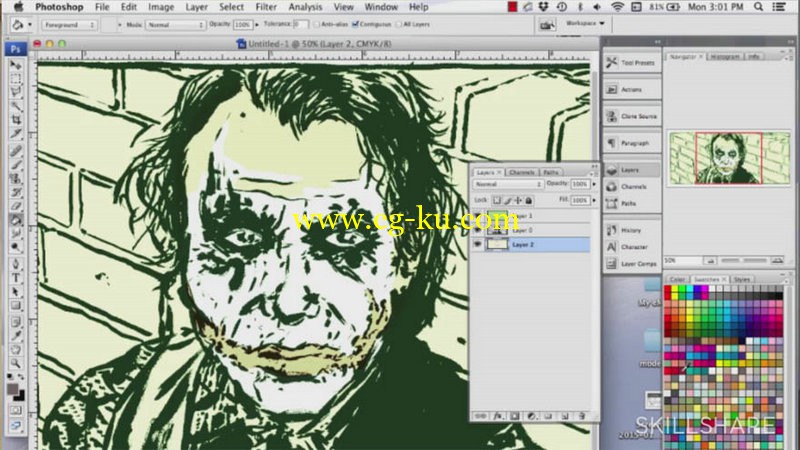This screenshot has width=800, height=450.
Task: Select the Paint Bucket tool in toolbox
Action: (16, 220)
